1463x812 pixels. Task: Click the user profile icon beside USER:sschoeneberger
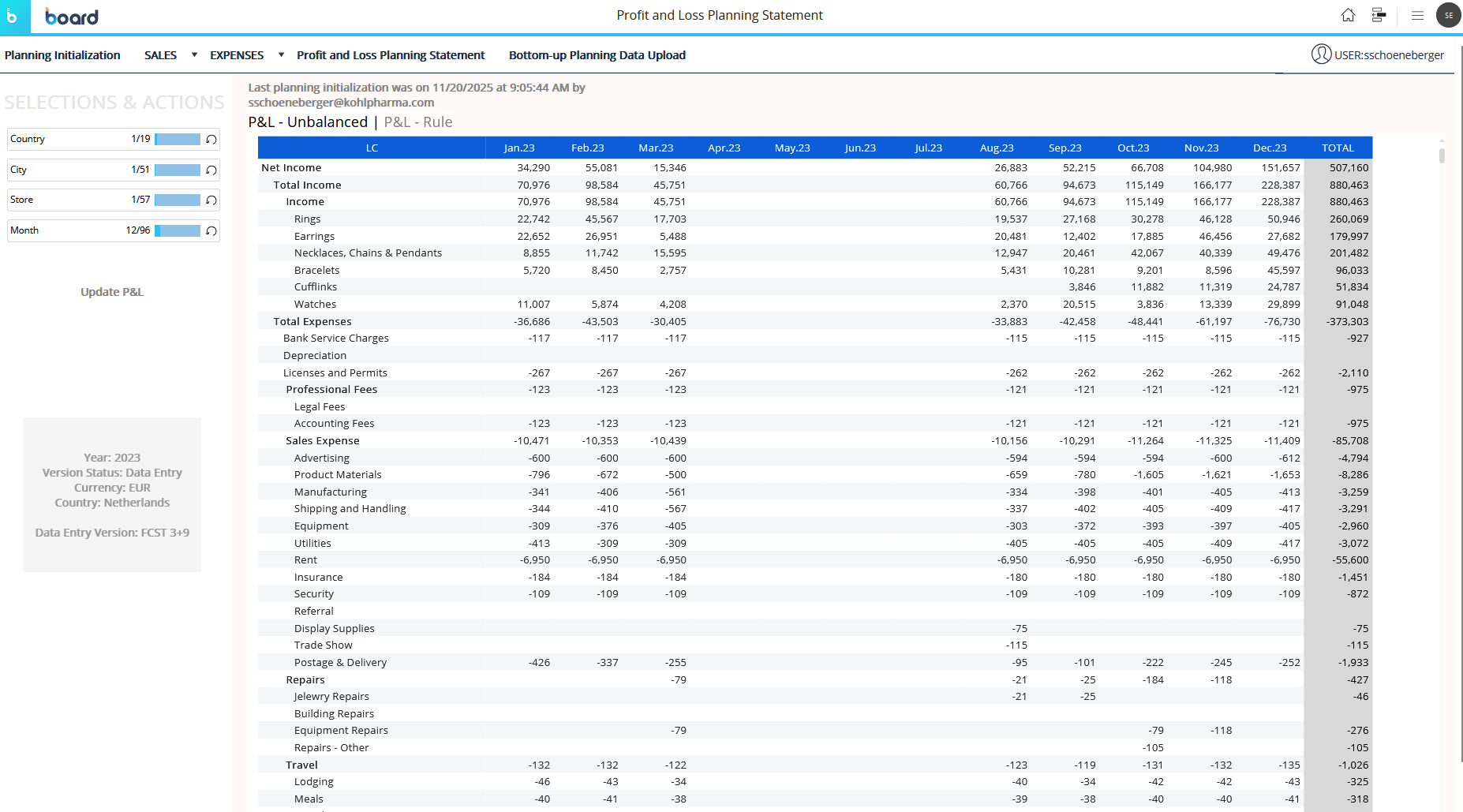click(1321, 54)
